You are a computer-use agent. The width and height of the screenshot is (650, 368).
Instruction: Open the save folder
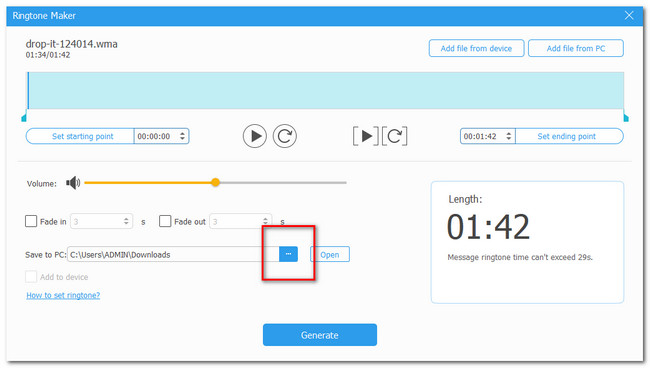pos(330,254)
